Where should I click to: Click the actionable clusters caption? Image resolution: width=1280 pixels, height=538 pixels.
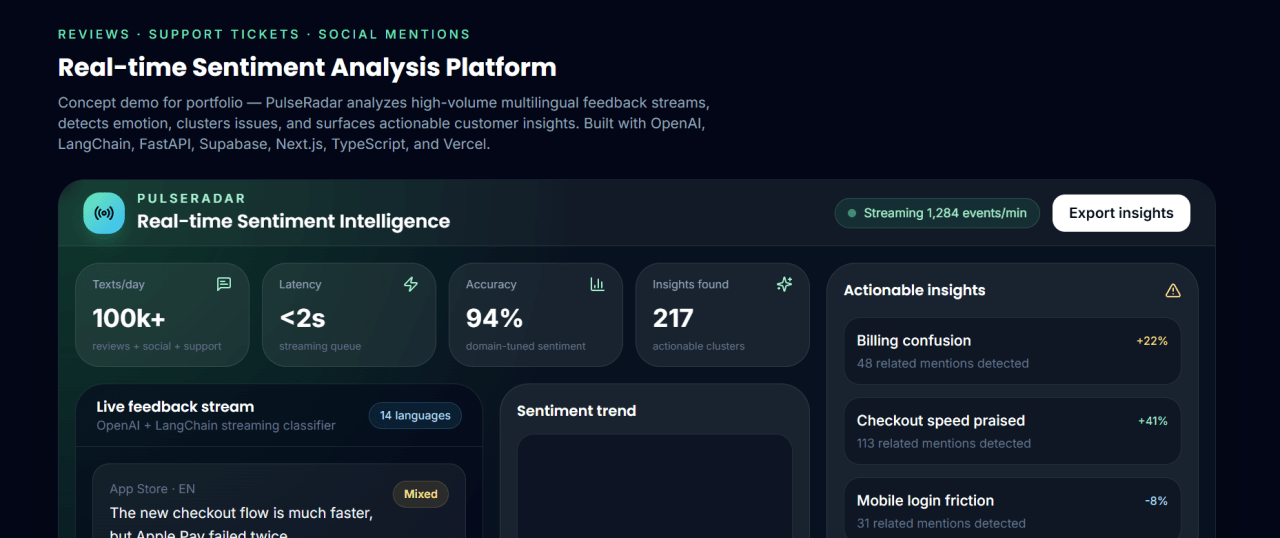point(699,346)
